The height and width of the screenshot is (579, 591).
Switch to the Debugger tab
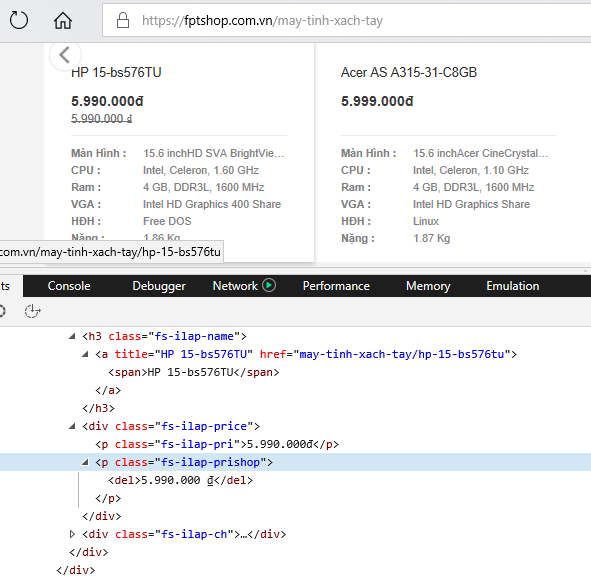click(x=159, y=286)
